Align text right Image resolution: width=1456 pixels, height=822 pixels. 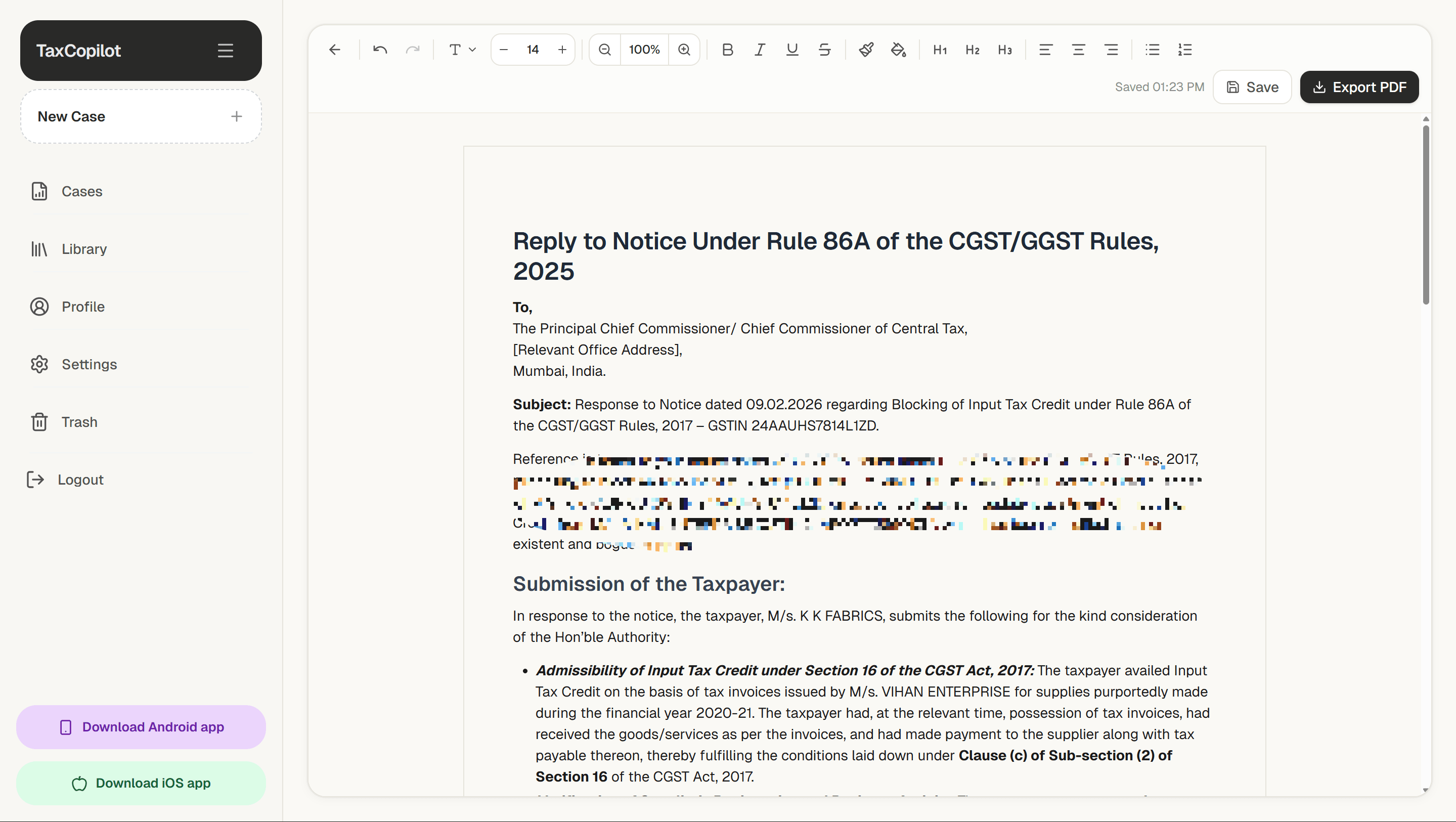pyautogui.click(x=1111, y=50)
